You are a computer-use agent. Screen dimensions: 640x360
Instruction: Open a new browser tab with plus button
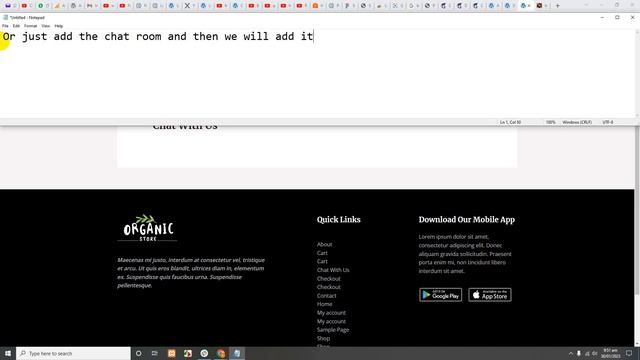[x=558, y=6]
